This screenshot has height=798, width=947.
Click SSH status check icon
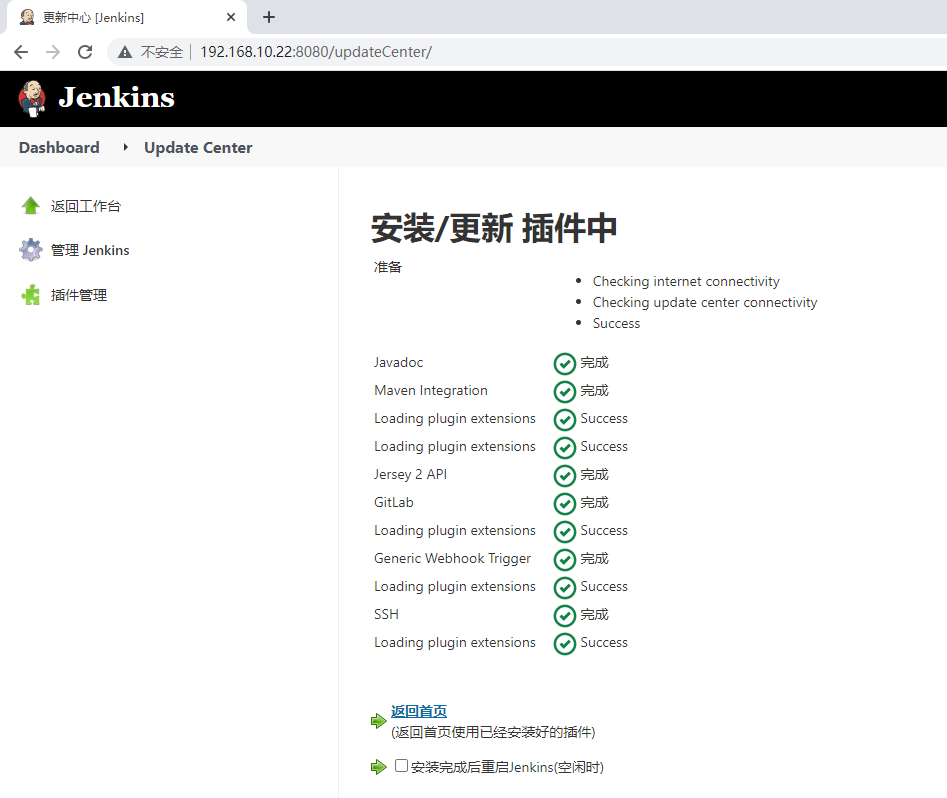[565, 616]
